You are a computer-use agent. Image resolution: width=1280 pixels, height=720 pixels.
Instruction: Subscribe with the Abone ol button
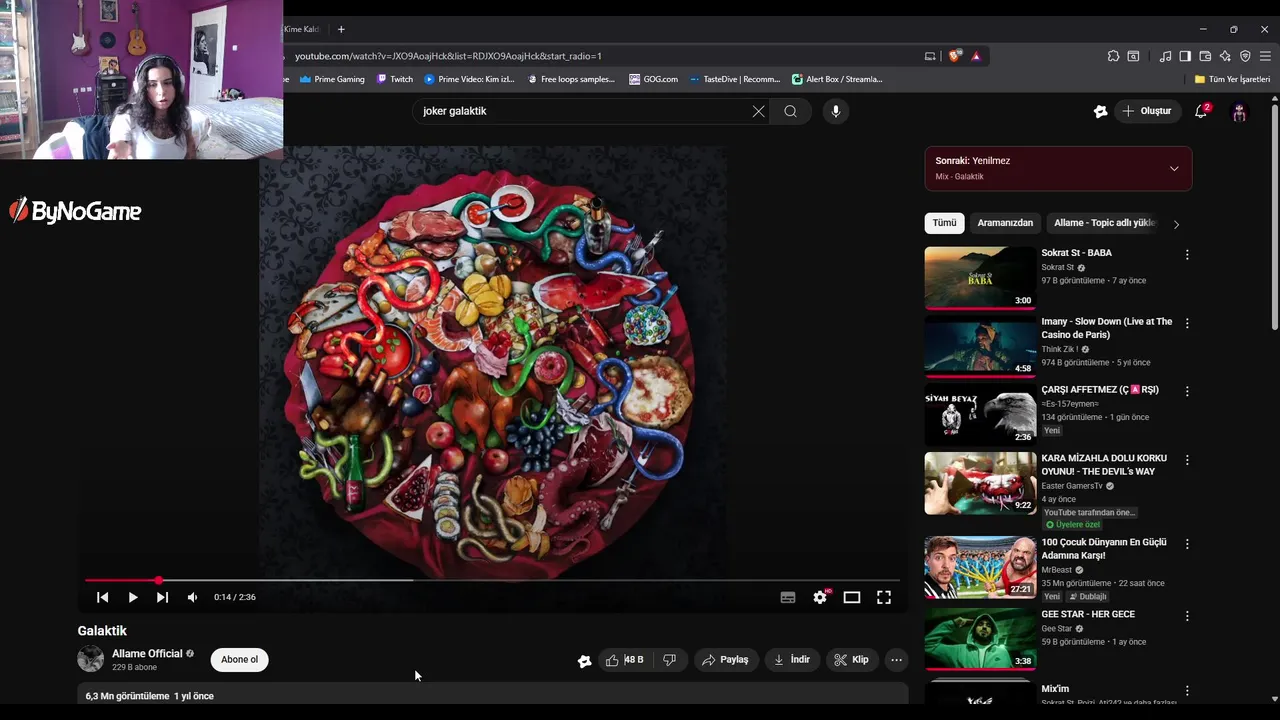coord(240,660)
